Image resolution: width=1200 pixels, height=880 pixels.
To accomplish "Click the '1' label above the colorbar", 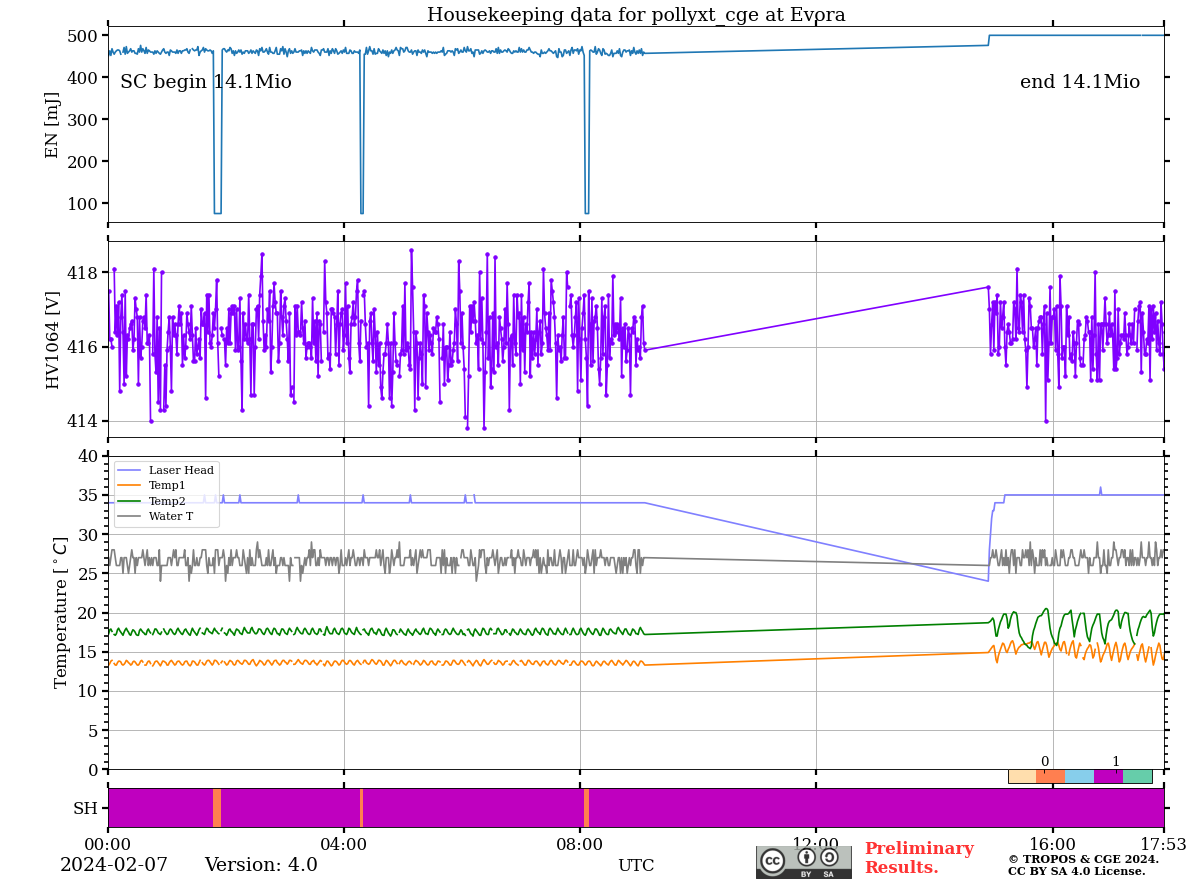I will 1116,761.
